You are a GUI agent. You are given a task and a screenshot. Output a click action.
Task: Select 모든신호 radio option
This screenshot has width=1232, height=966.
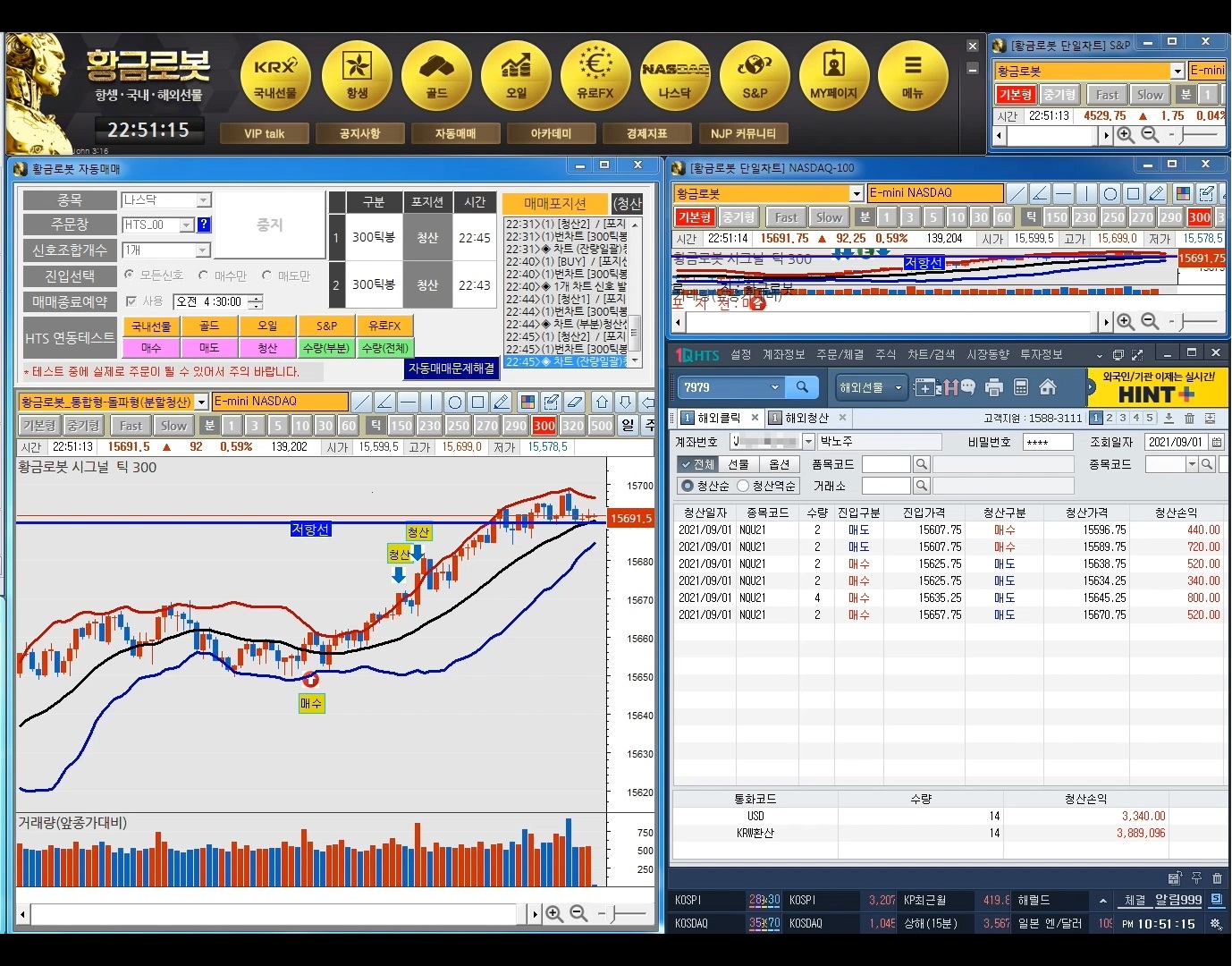click(129, 275)
